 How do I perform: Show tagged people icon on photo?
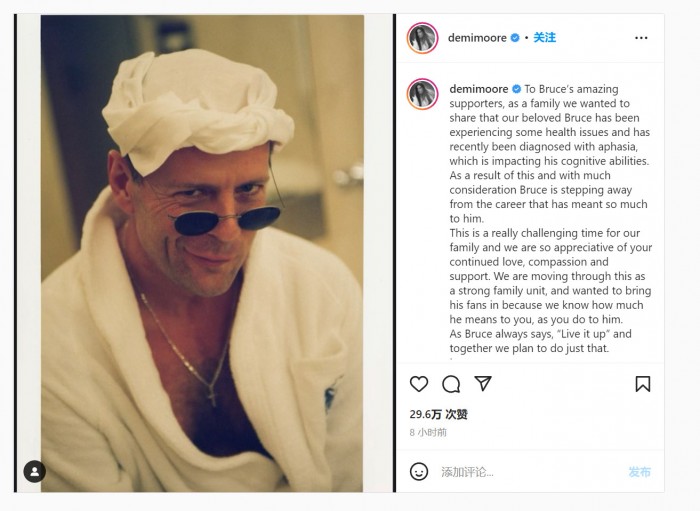coord(34,471)
